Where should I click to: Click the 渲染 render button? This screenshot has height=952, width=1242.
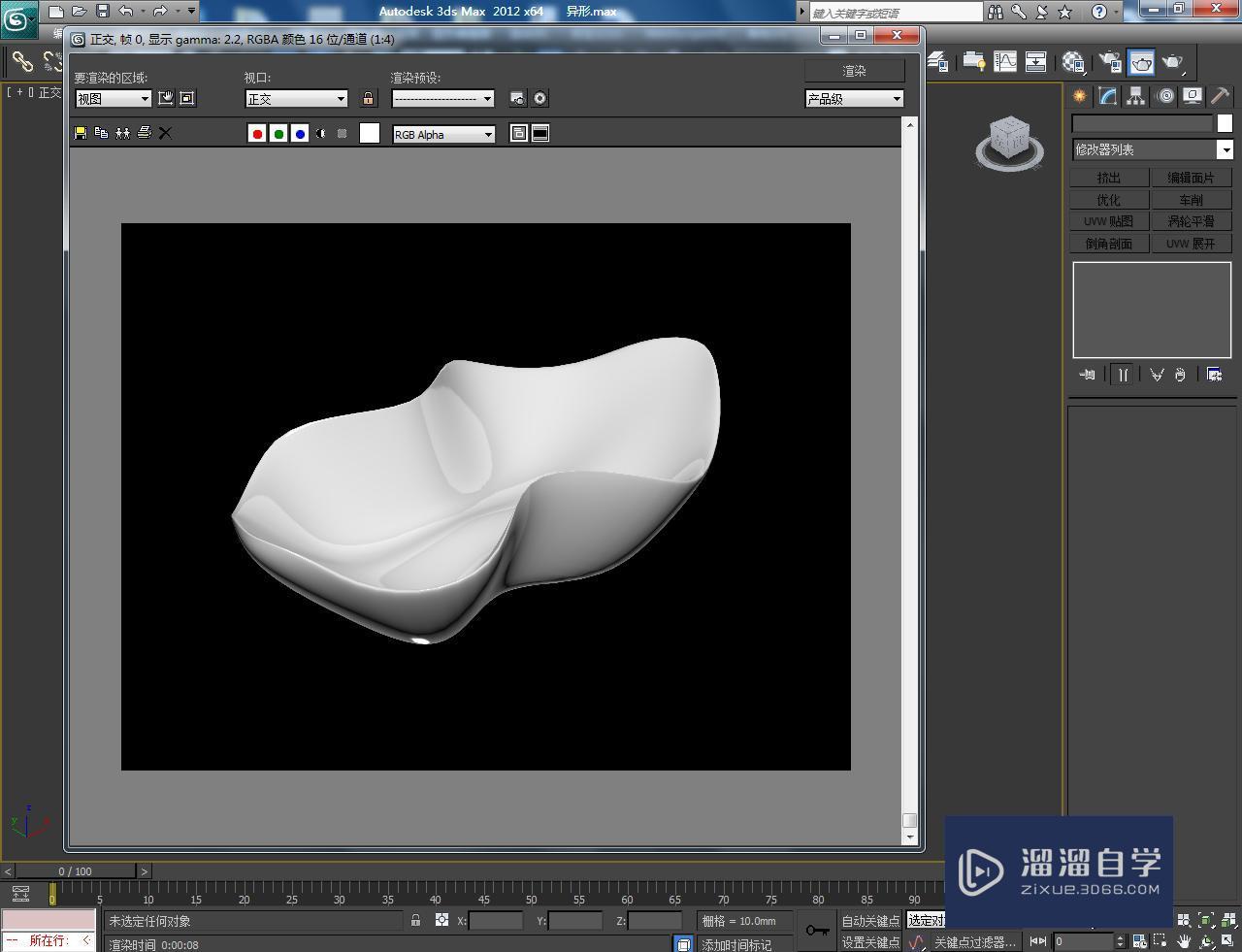853,70
